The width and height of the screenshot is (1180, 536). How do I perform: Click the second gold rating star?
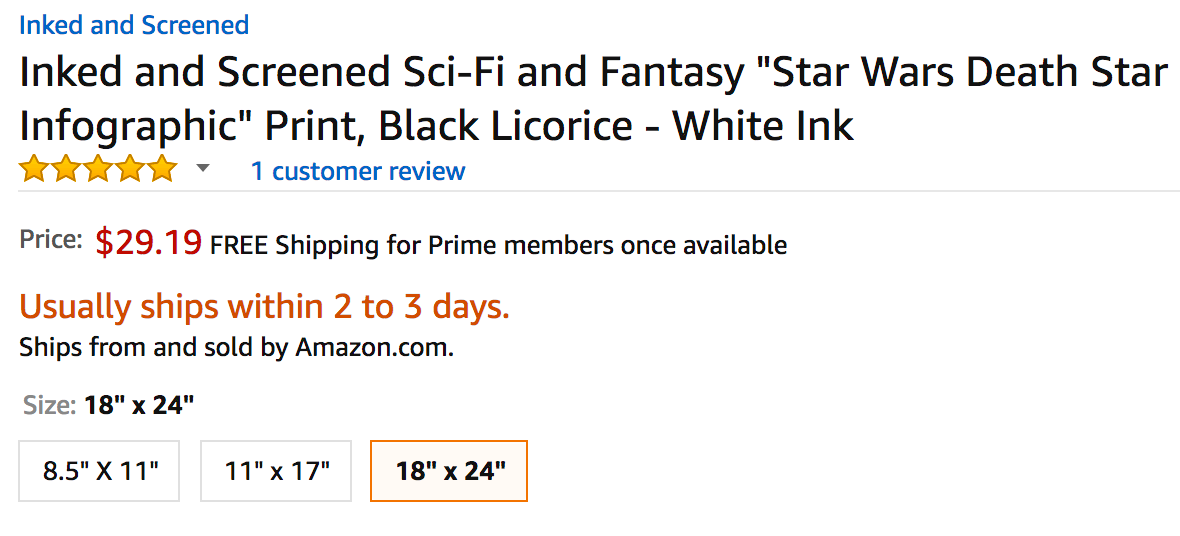(65, 170)
